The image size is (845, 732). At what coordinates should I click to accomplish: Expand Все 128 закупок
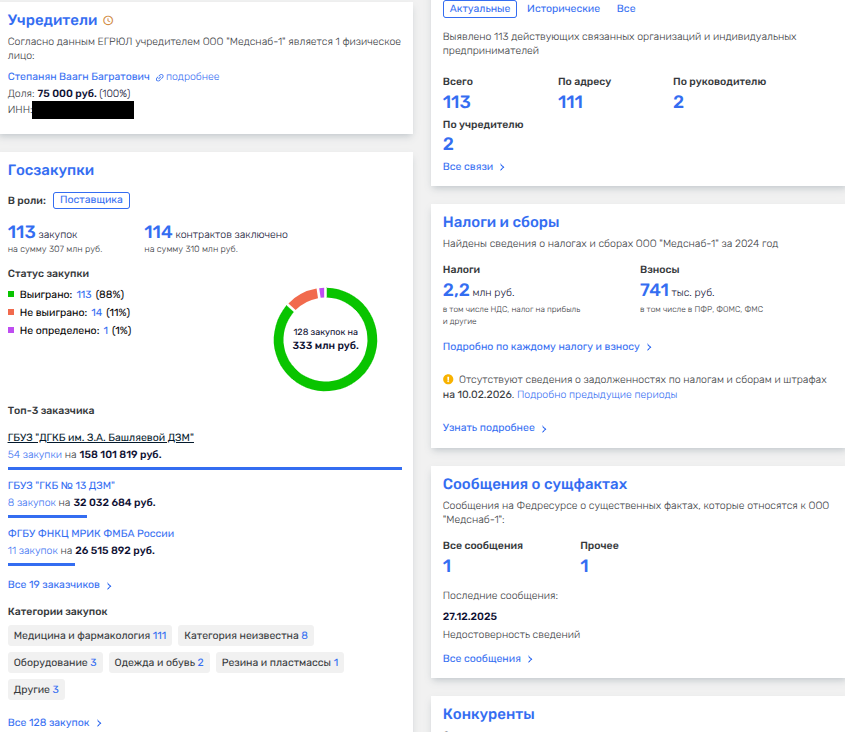pos(55,722)
